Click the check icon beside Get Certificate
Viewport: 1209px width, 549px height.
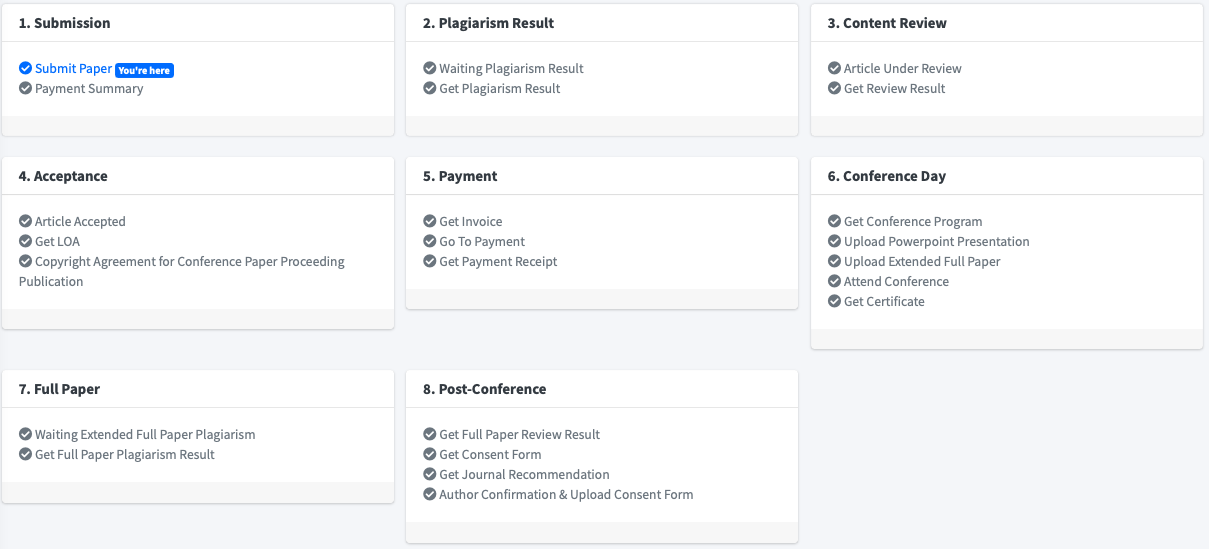[x=835, y=301]
